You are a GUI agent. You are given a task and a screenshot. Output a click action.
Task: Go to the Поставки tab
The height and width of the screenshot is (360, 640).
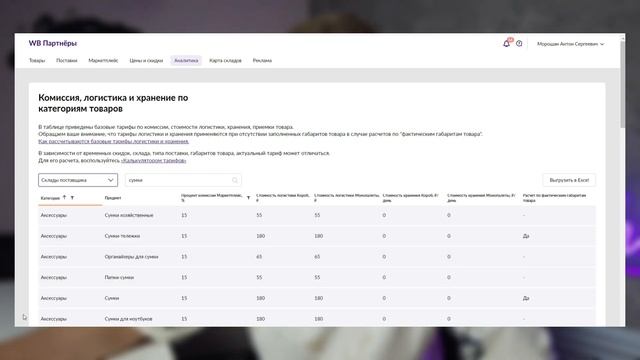pyautogui.click(x=67, y=60)
